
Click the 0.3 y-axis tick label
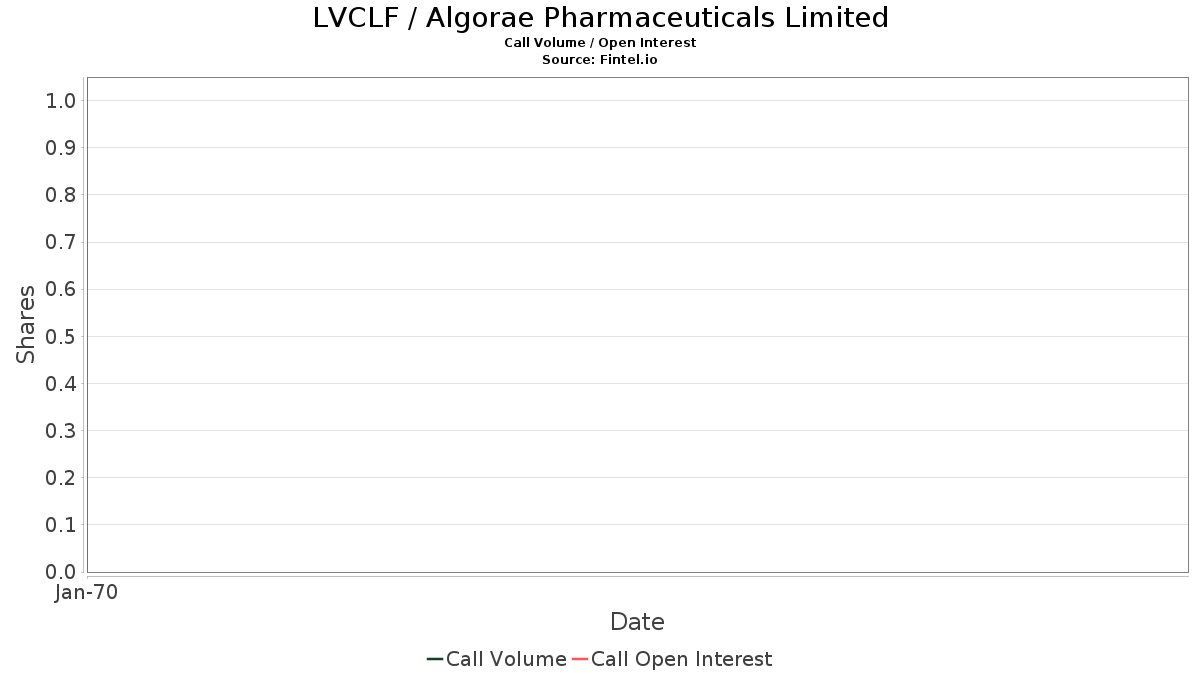coord(61,430)
